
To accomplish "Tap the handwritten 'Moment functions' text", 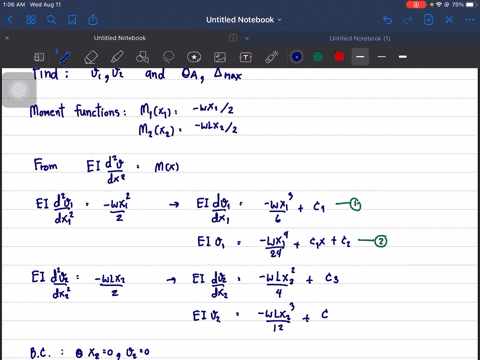I will coord(77,111).
